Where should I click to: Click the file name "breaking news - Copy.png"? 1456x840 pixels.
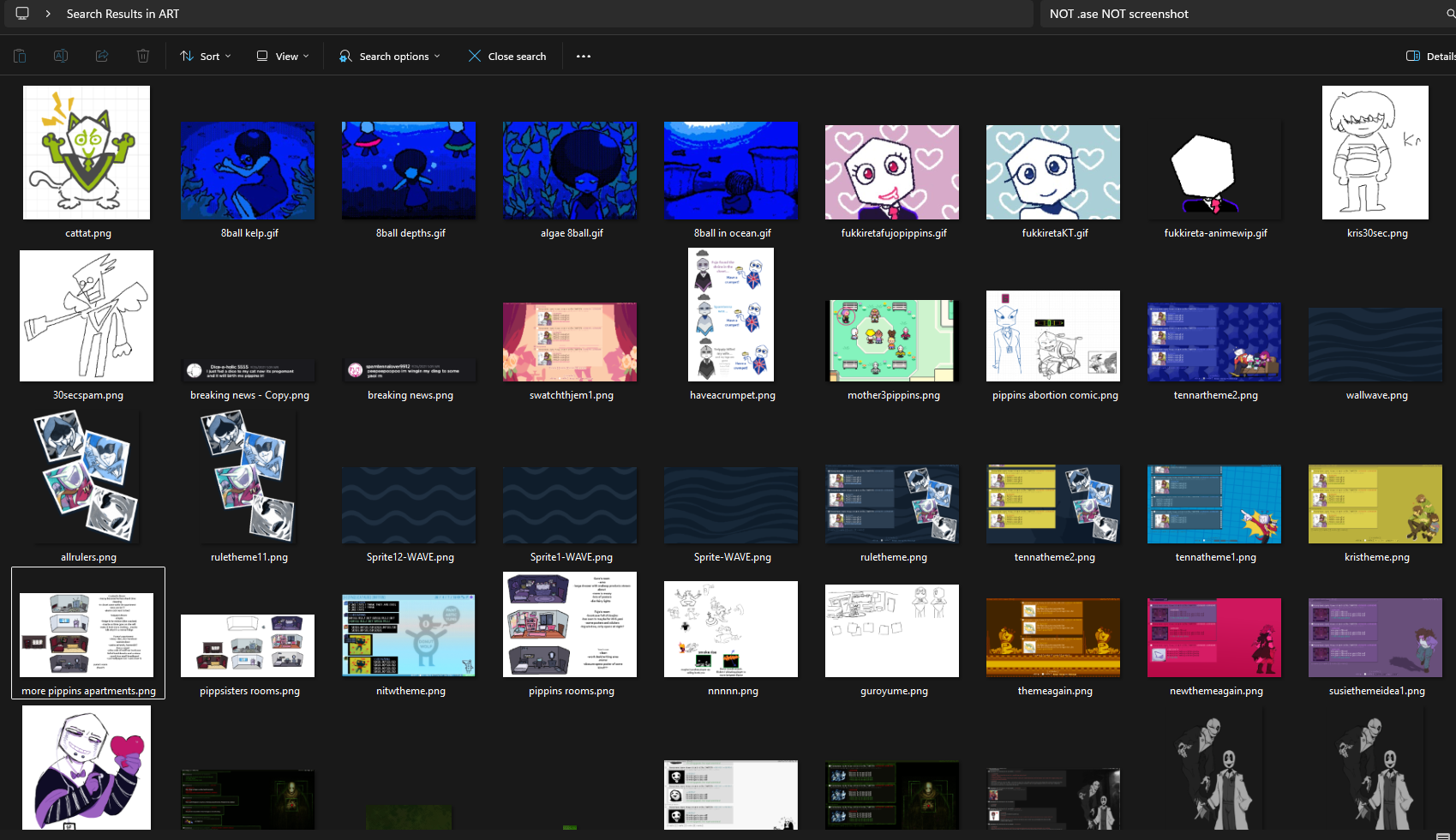click(249, 395)
